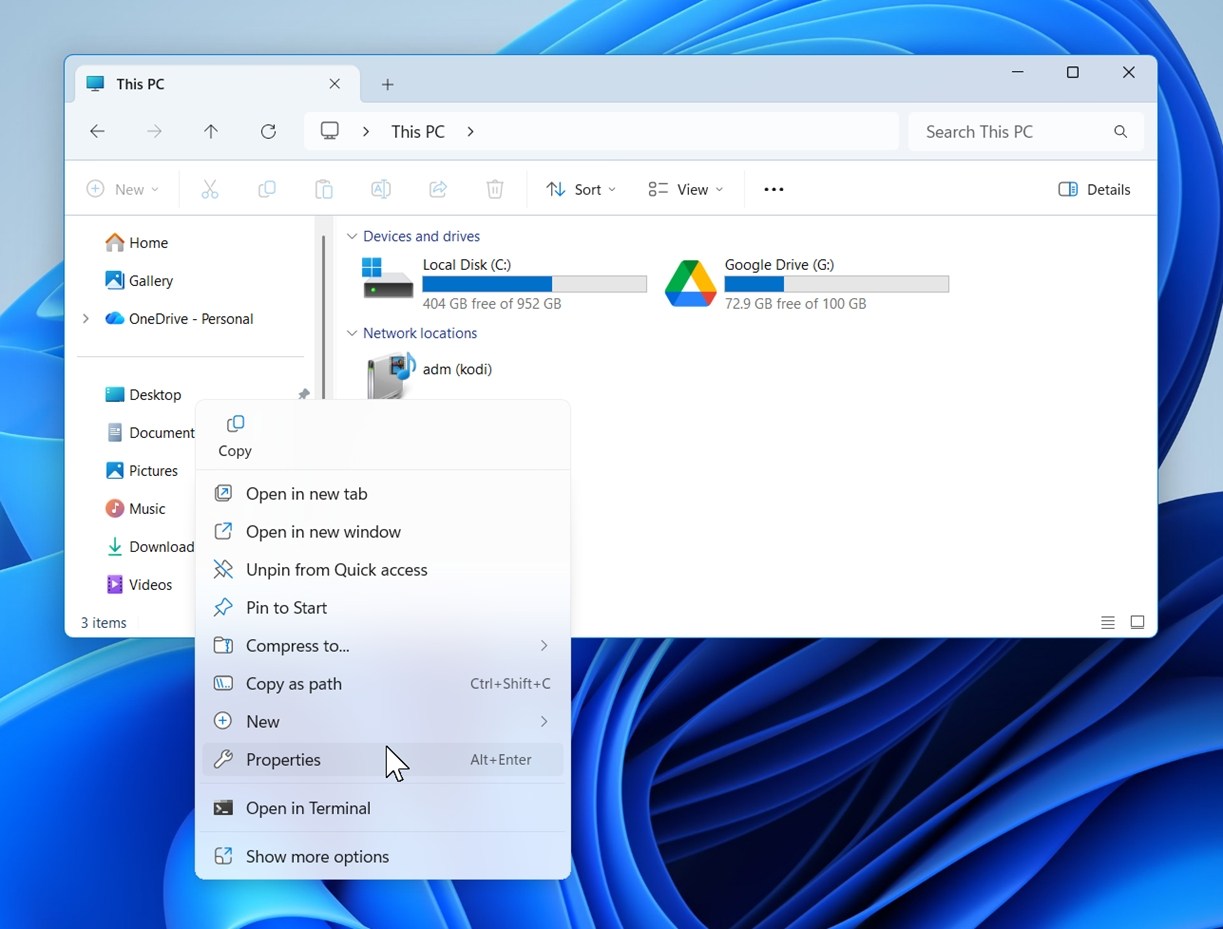Image resolution: width=1223 pixels, height=929 pixels.
Task: Expand OneDrive - Personal tree node
Action: click(86, 319)
